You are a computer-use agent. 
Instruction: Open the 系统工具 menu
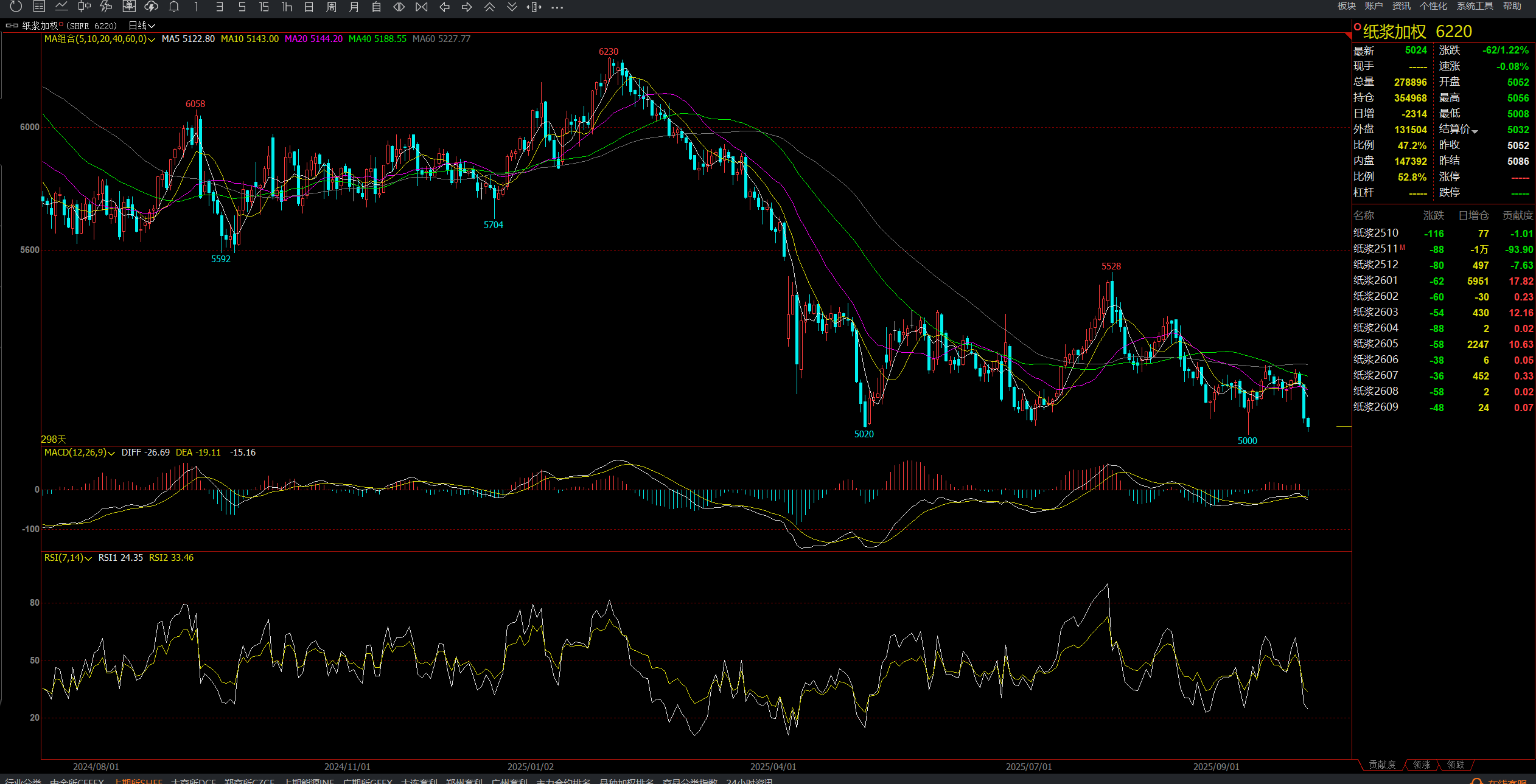[x=1475, y=6]
